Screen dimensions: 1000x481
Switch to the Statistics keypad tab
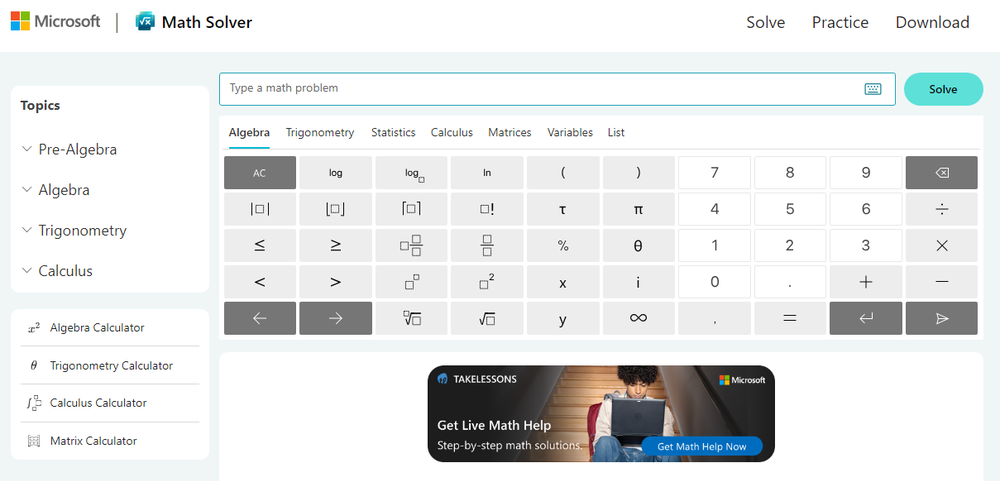(393, 133)
